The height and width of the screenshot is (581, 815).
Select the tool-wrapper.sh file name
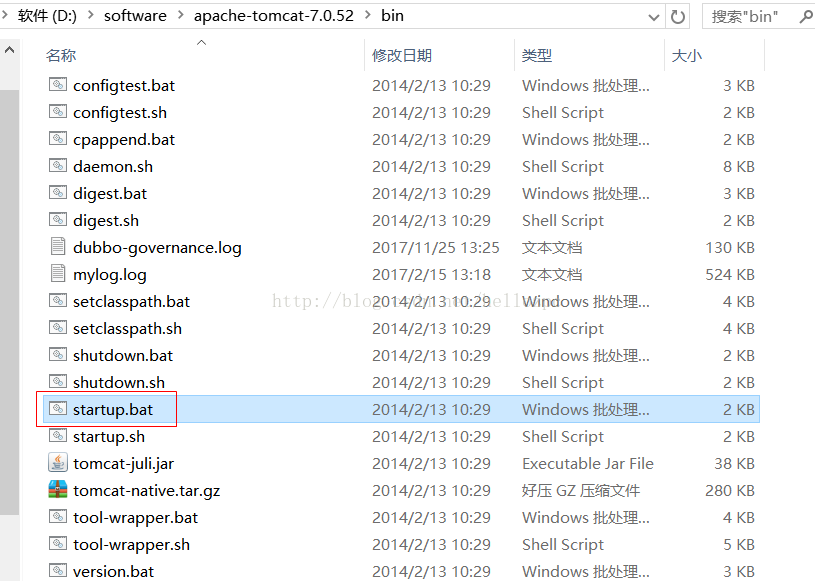pyautogui.click(x=132, y=545)
